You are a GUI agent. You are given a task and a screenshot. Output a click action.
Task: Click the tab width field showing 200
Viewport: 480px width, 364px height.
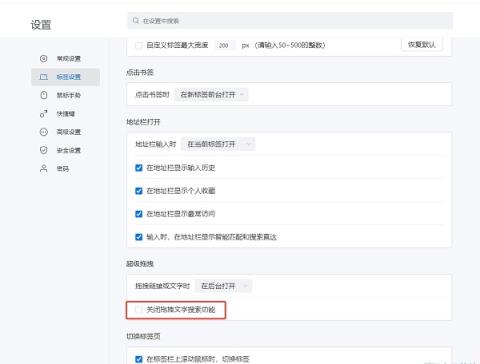pos(225,45)
